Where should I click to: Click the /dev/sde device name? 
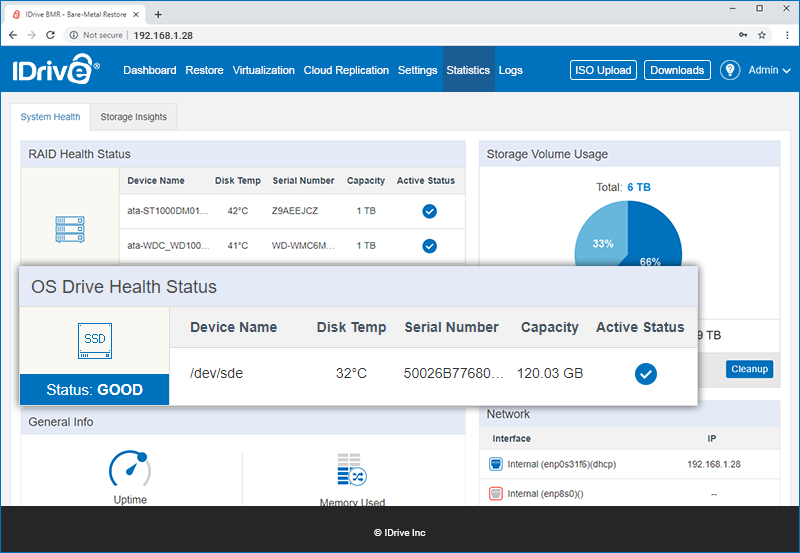tap(216, 373)
